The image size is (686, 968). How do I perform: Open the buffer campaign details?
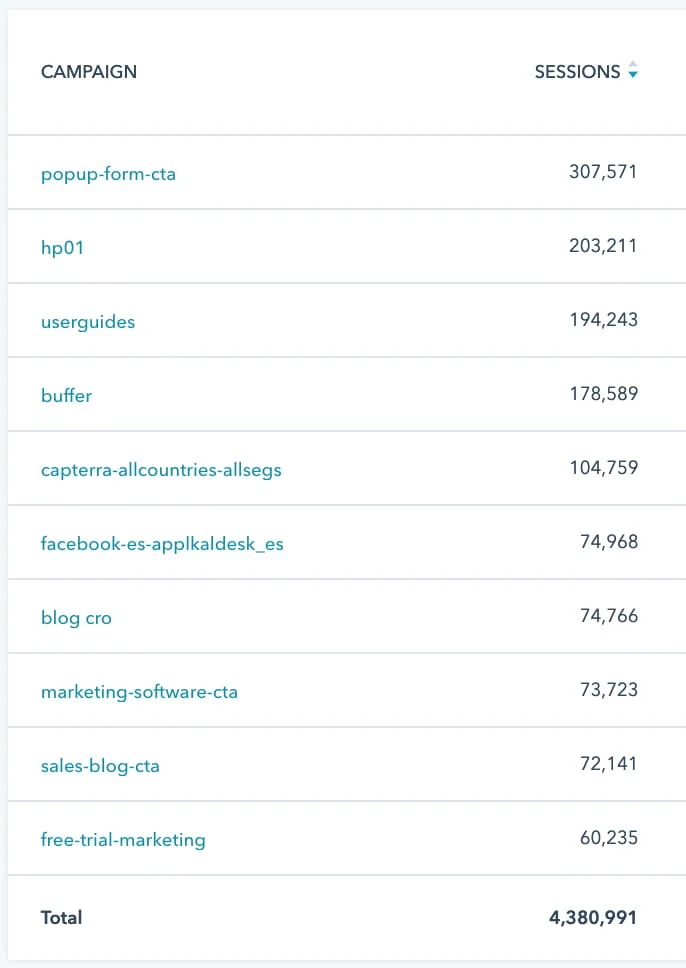66,396
